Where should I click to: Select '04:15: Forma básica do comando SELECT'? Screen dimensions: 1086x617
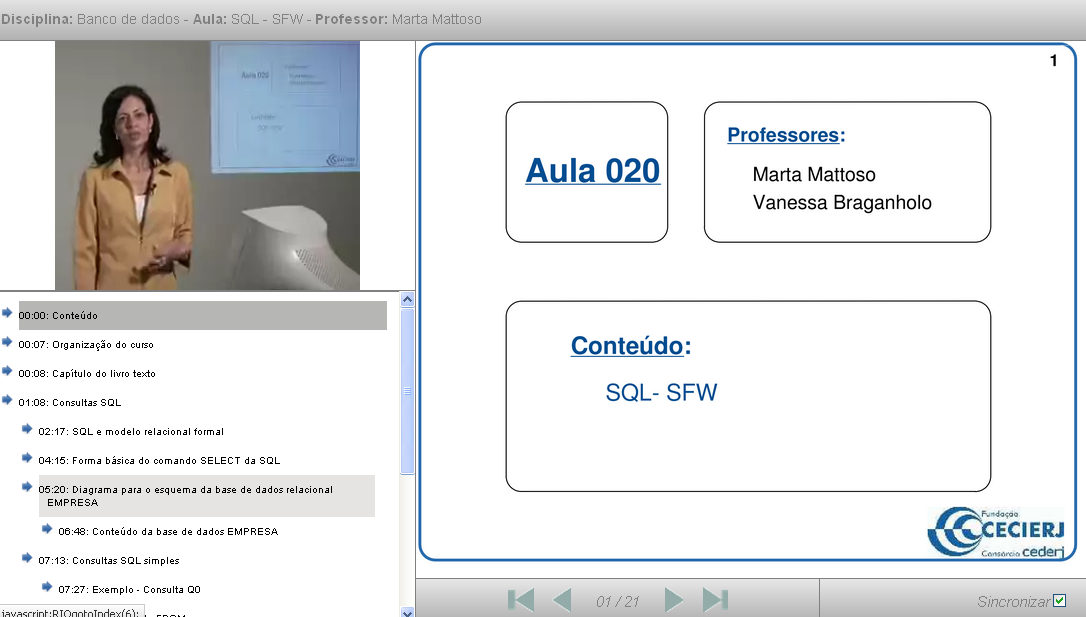click(x=159, y=461)
